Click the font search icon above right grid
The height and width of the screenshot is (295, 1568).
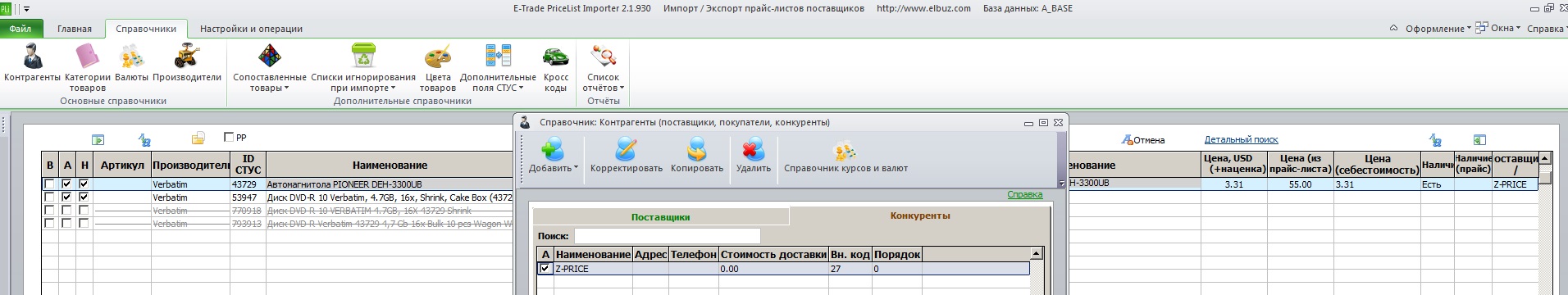click(x=1435, y=140)
